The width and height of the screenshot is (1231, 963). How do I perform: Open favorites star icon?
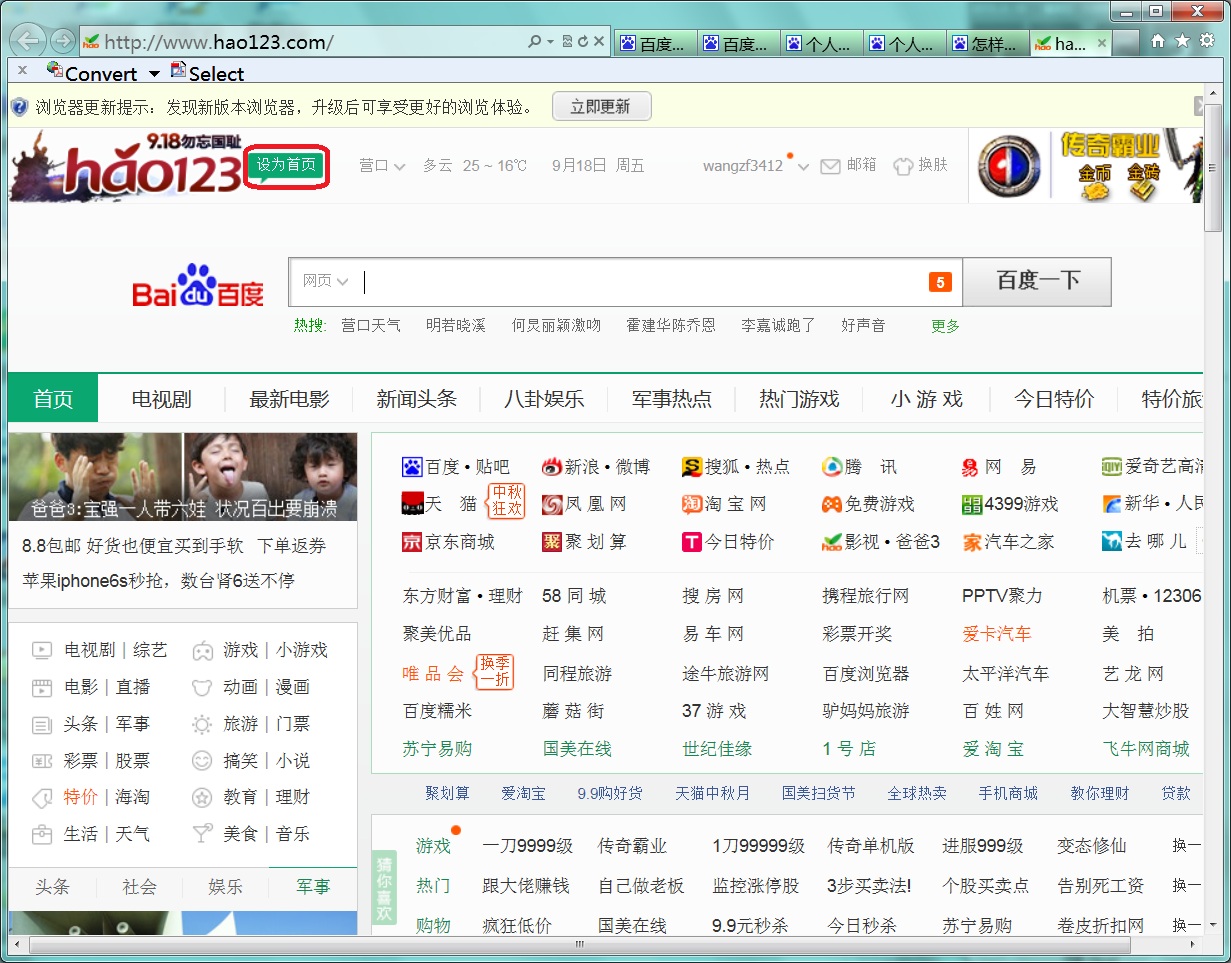[1181, 41]
